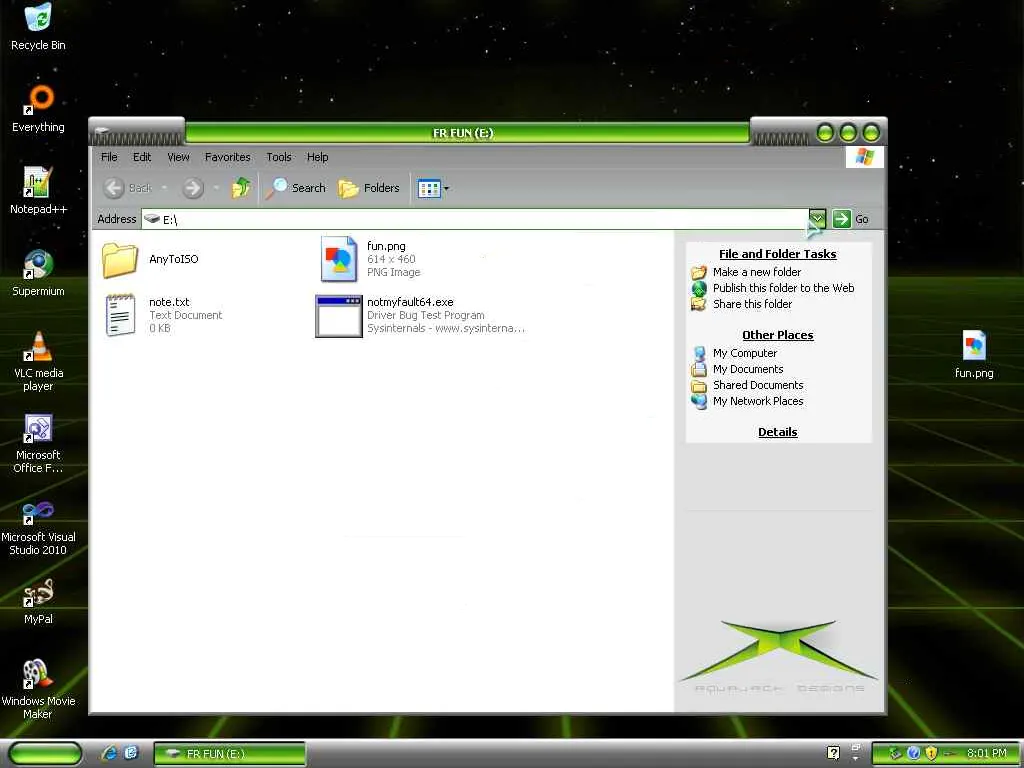Click the green Go arrow button

coord(842,219)
